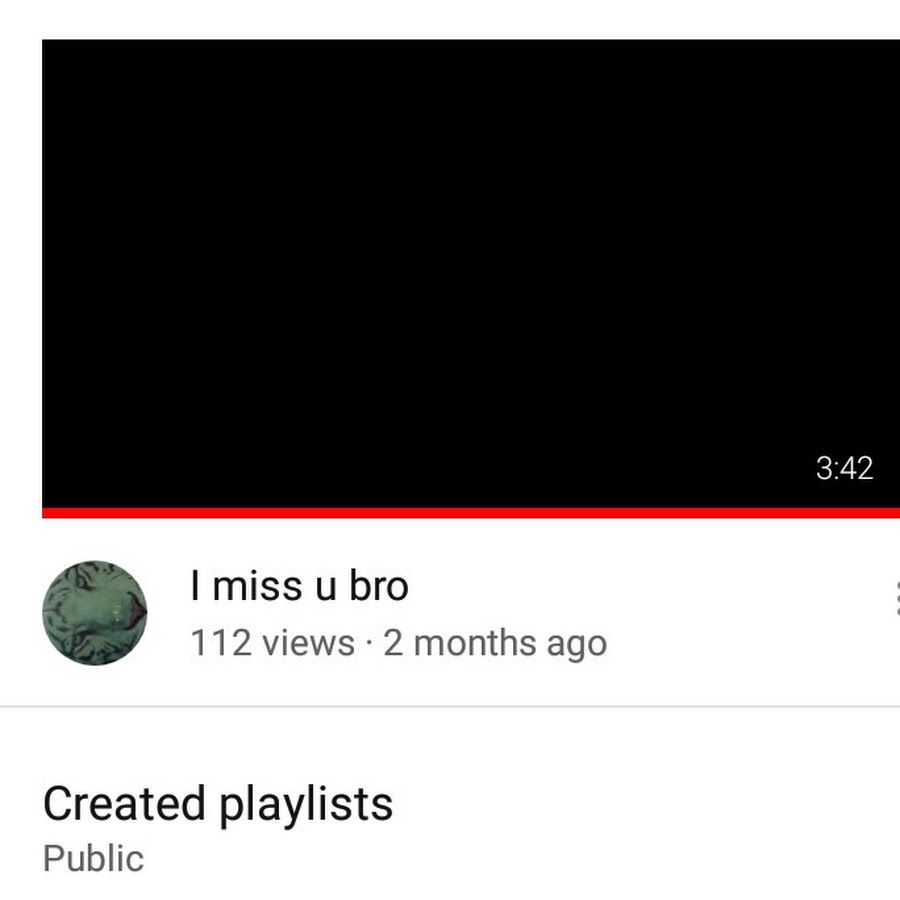
Task: Click the divider line above Created playlists
Action: pyautogui.click(x=450, y=707)
